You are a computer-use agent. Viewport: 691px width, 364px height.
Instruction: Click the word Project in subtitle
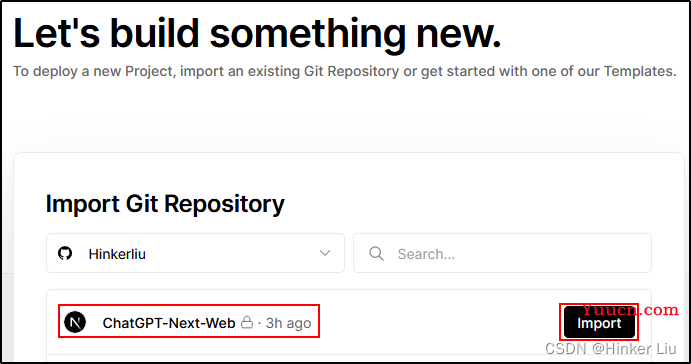(x=149, y=71)
